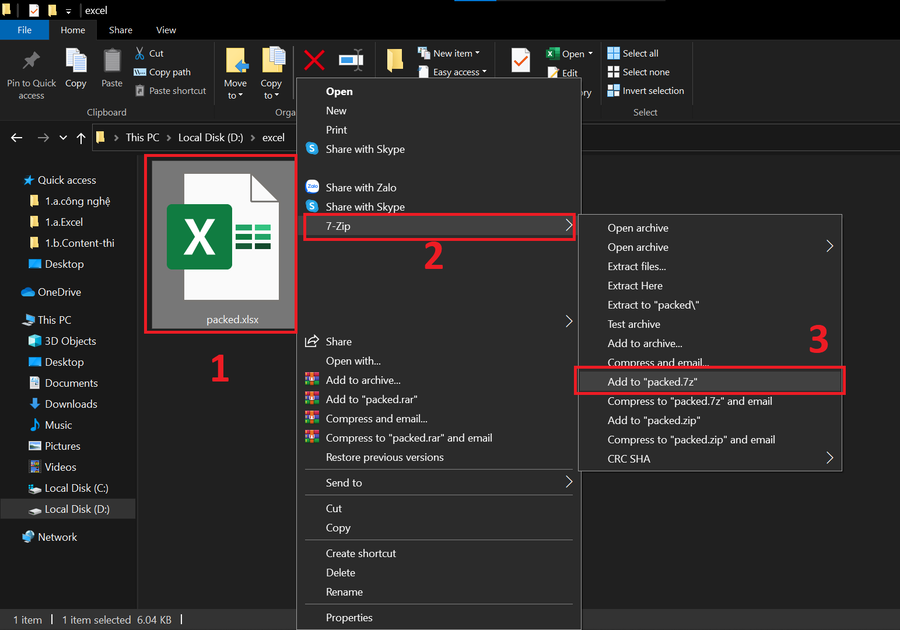
Task: Click Pin to Quick access icon
Action: [31, 61]
